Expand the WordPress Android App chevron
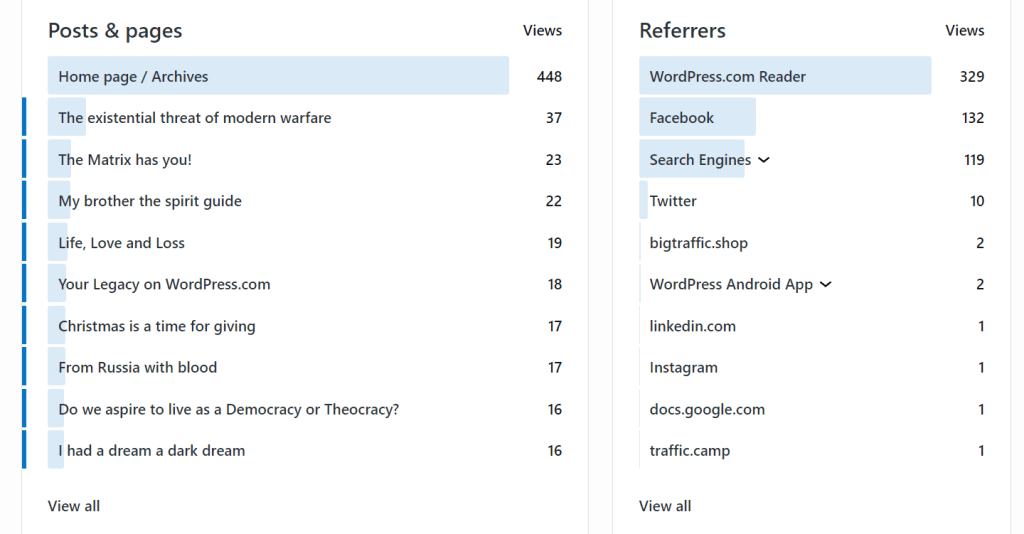Viewport: 1024px width, 534px height. tap(826, 285)
